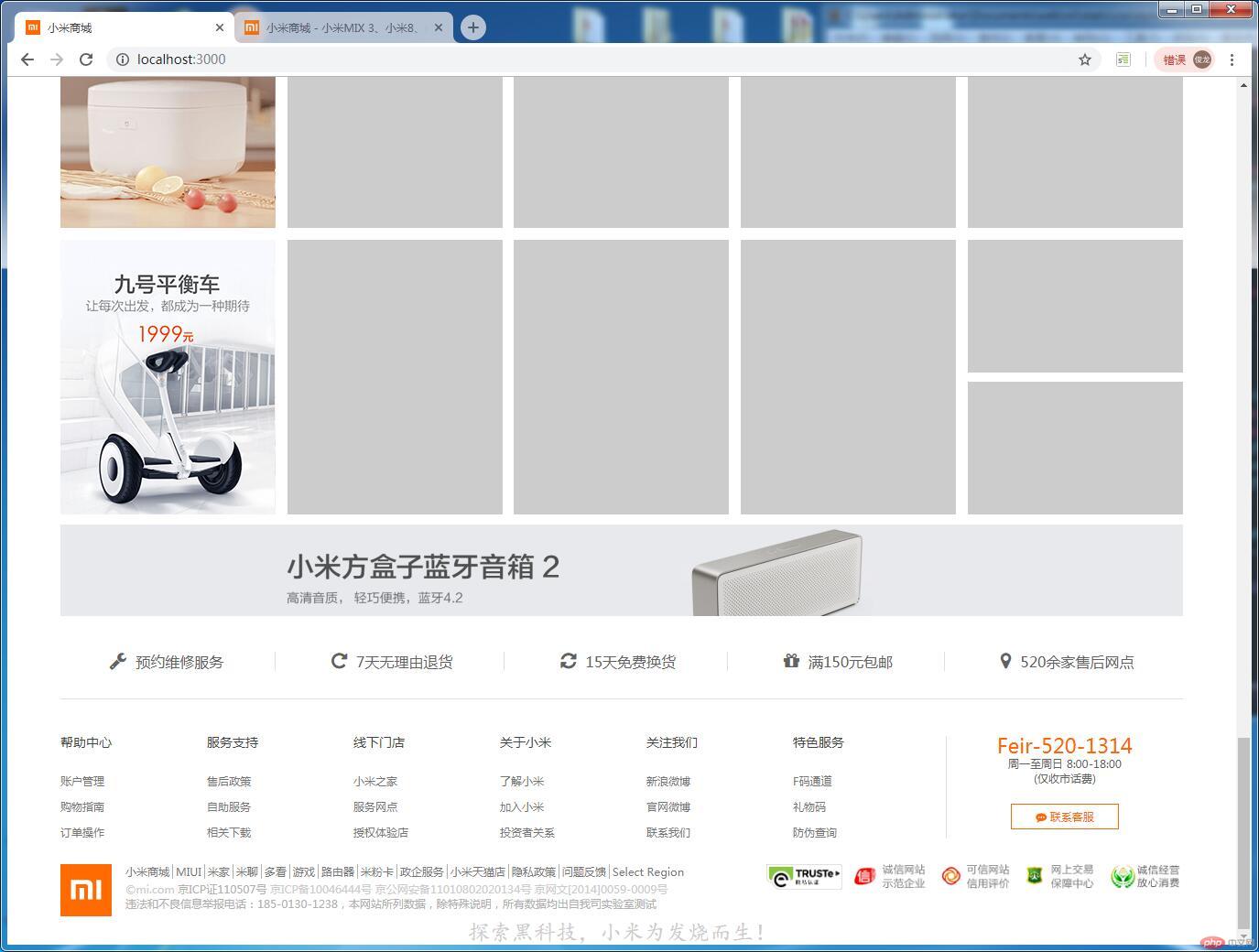1259x952 pixels.
Task: Open the 15天免费换货 link
Action: (631, 662)
